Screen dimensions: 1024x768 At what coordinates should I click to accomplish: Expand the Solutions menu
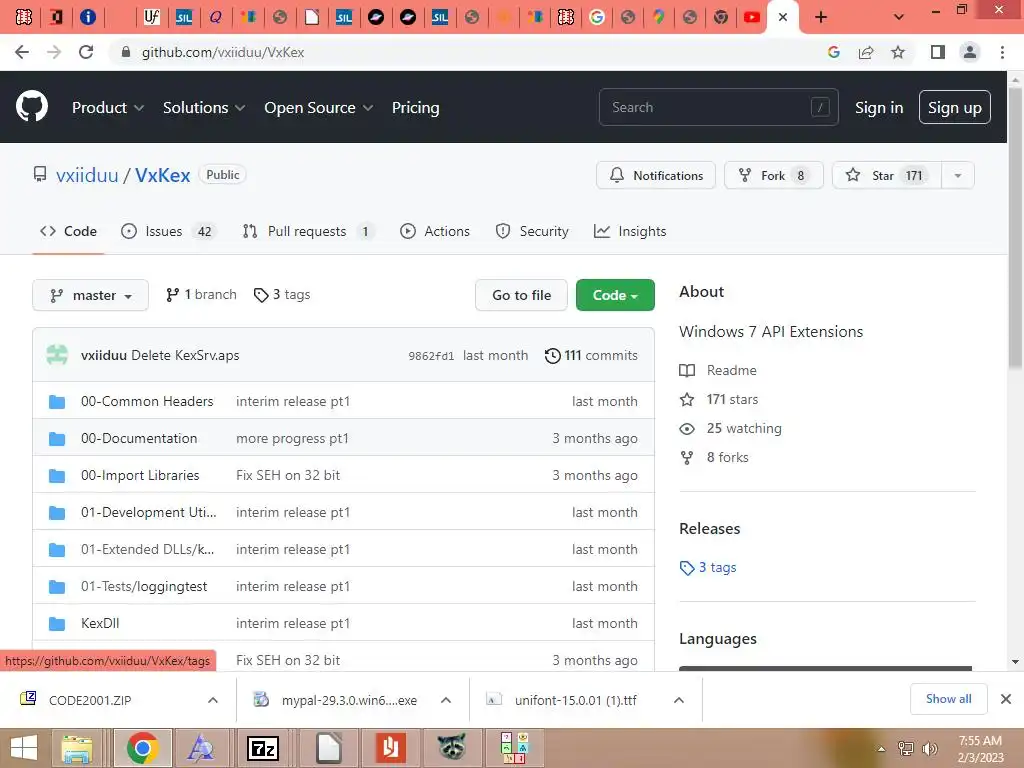204,108
